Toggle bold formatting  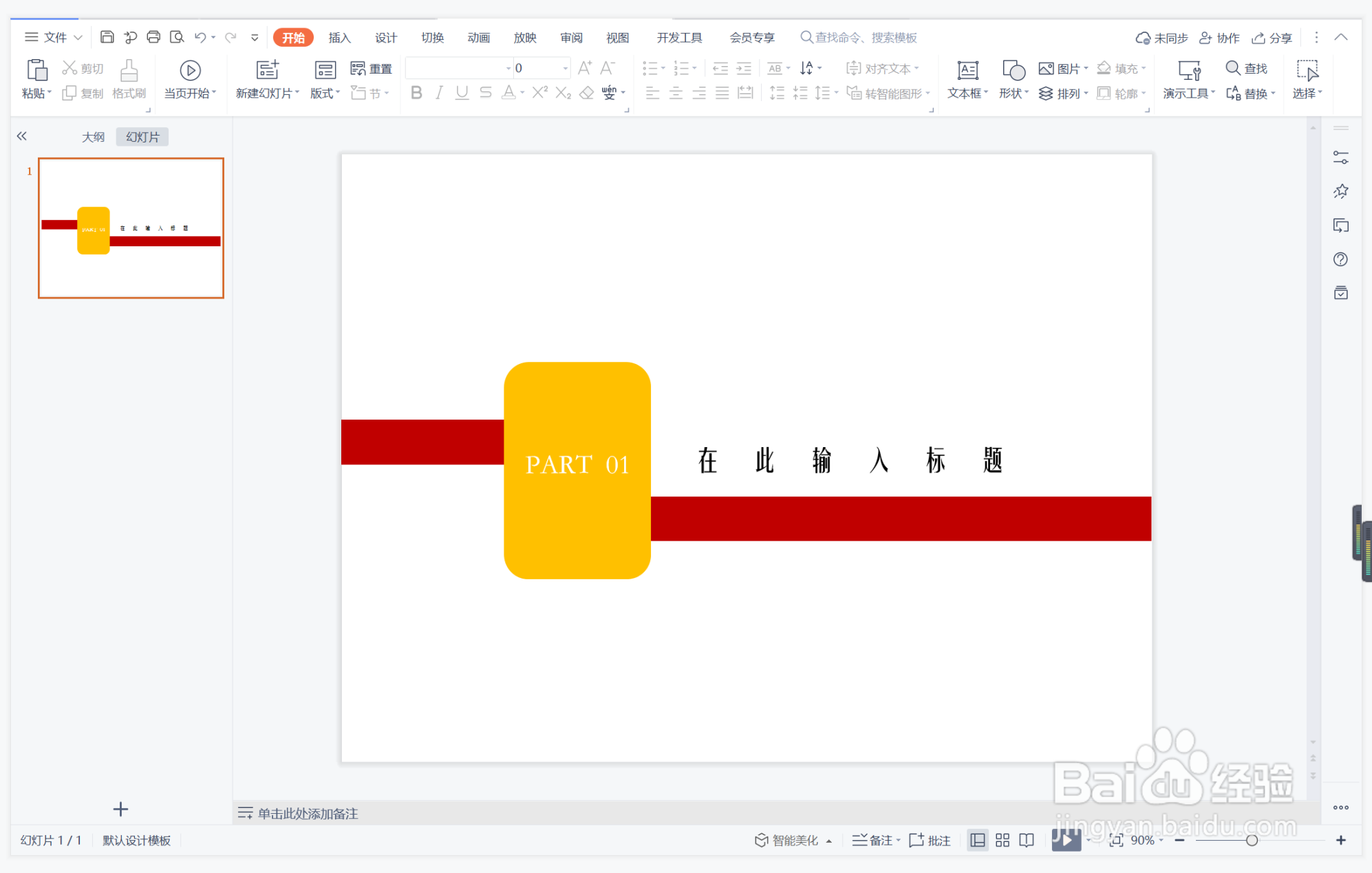point(416,93)
